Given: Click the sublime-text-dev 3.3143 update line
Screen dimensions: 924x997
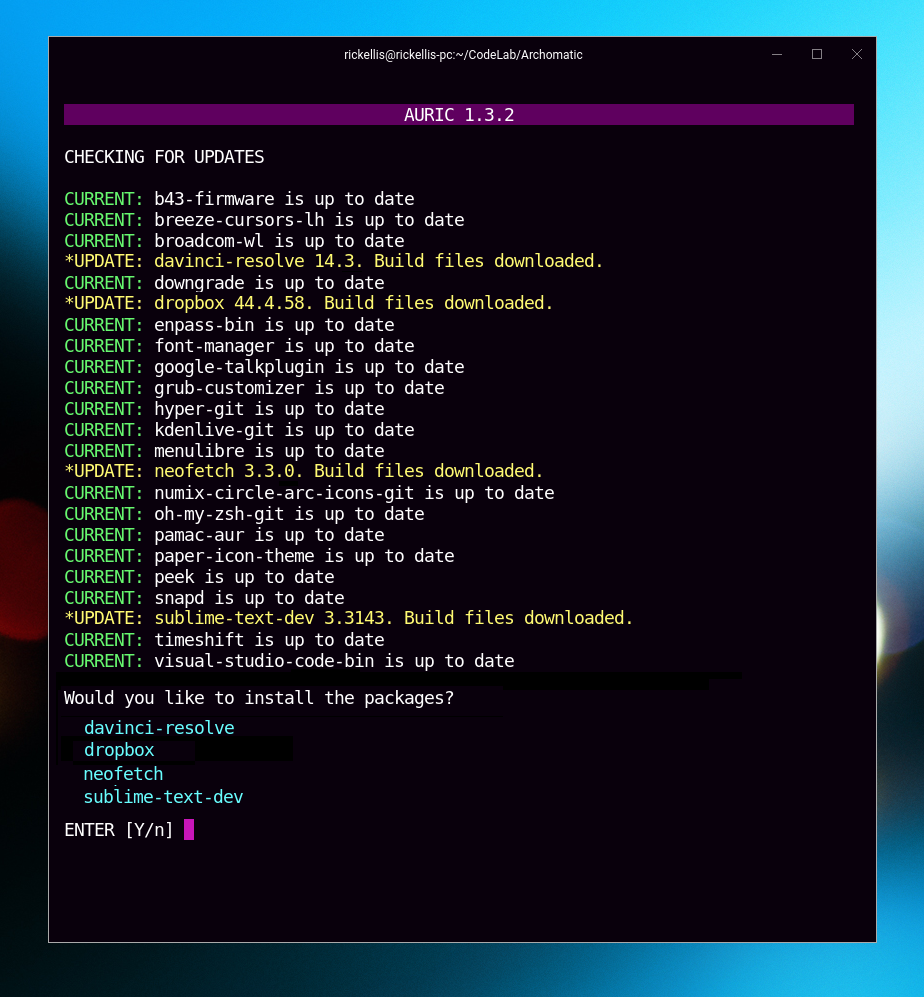Looking at the screenshot, I should (348, 618).
